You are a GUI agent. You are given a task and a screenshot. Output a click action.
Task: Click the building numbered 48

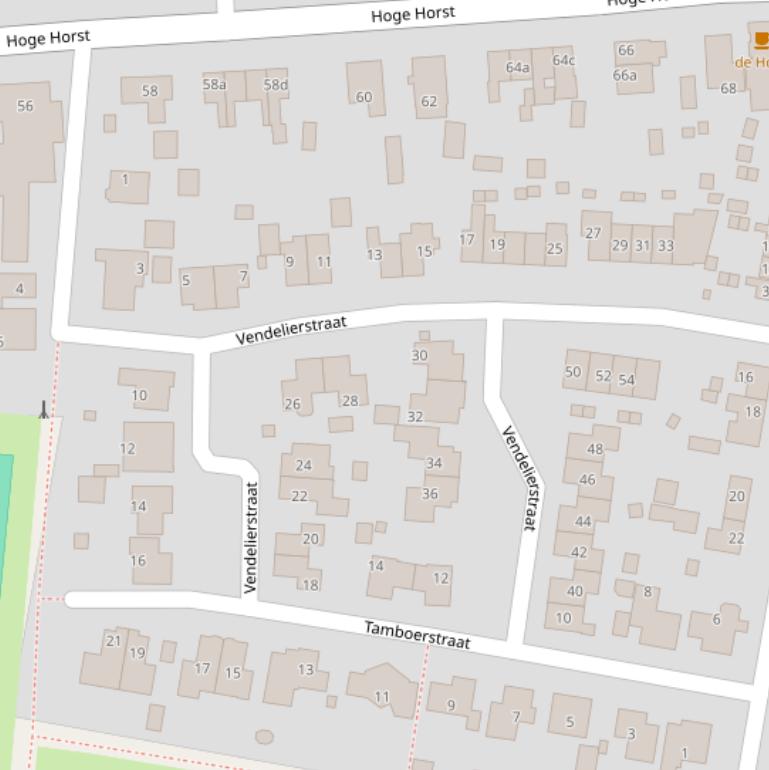click(595, 449)
